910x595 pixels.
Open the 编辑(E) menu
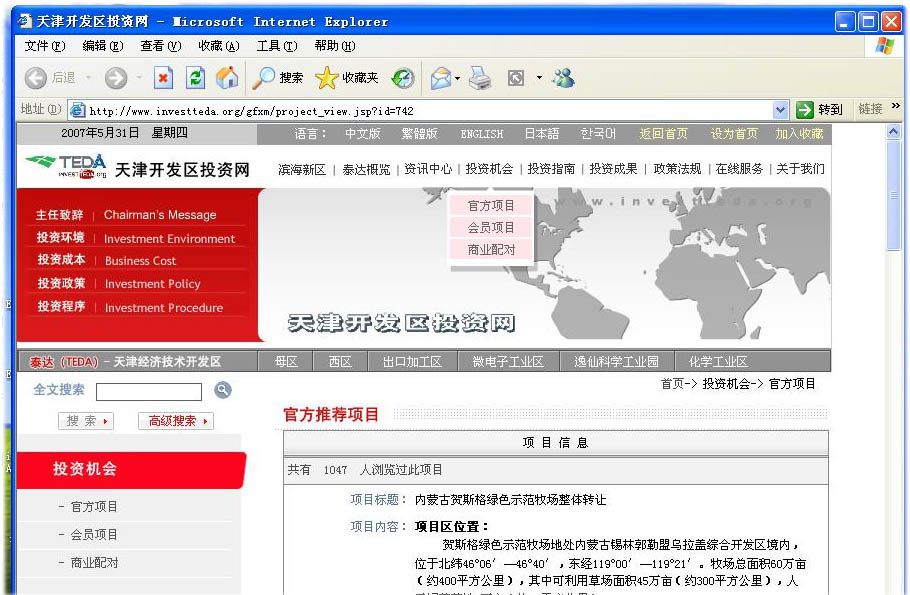pyautogui.click(x=103, y=46)
